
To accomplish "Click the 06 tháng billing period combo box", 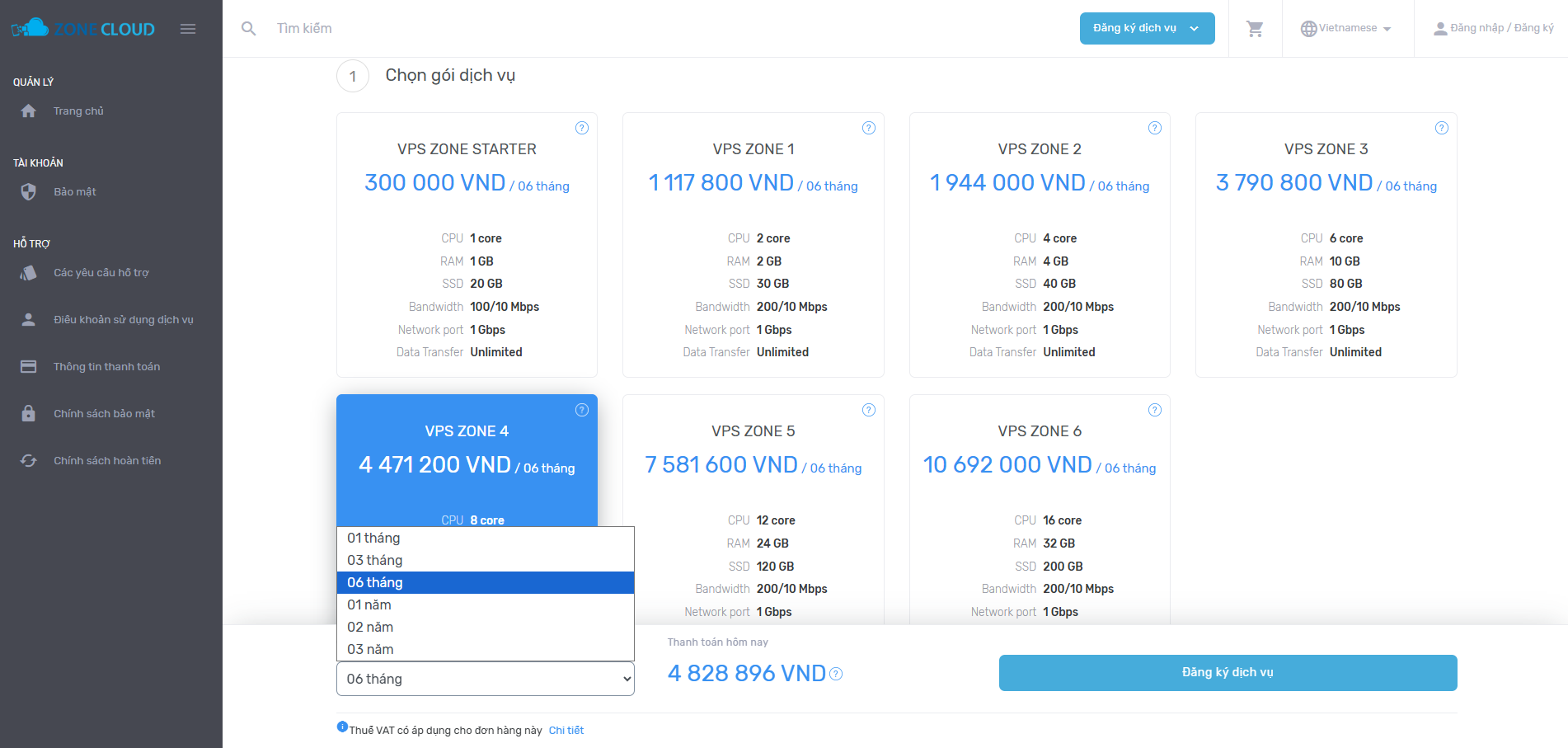I will (485, 679).
